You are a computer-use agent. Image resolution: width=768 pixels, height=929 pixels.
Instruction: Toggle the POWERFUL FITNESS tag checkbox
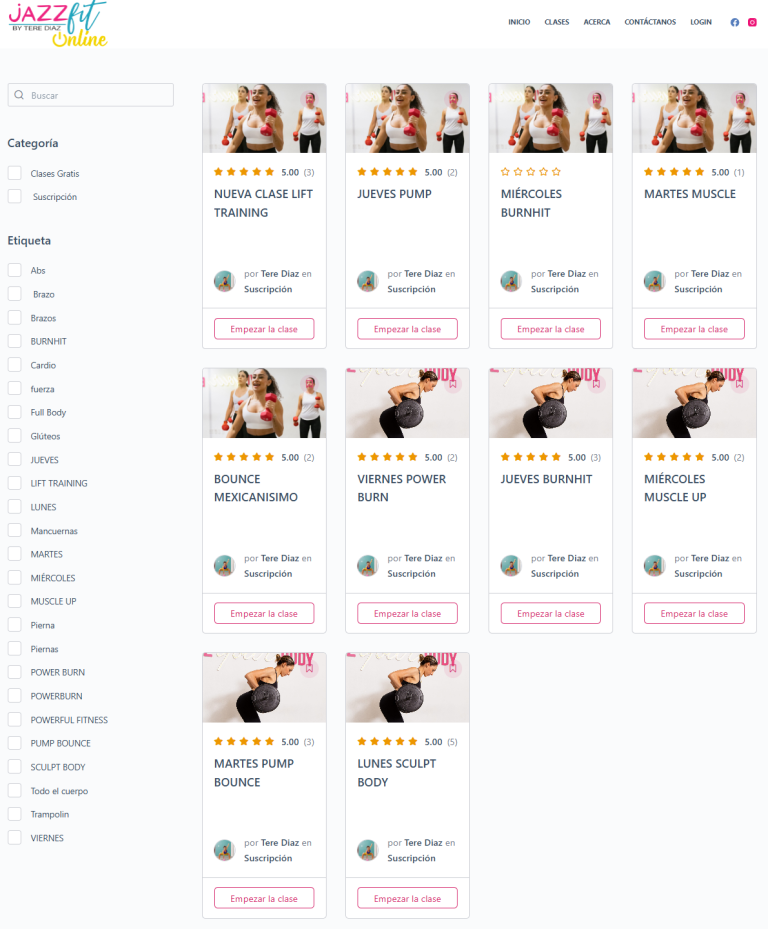click(15, 719)
